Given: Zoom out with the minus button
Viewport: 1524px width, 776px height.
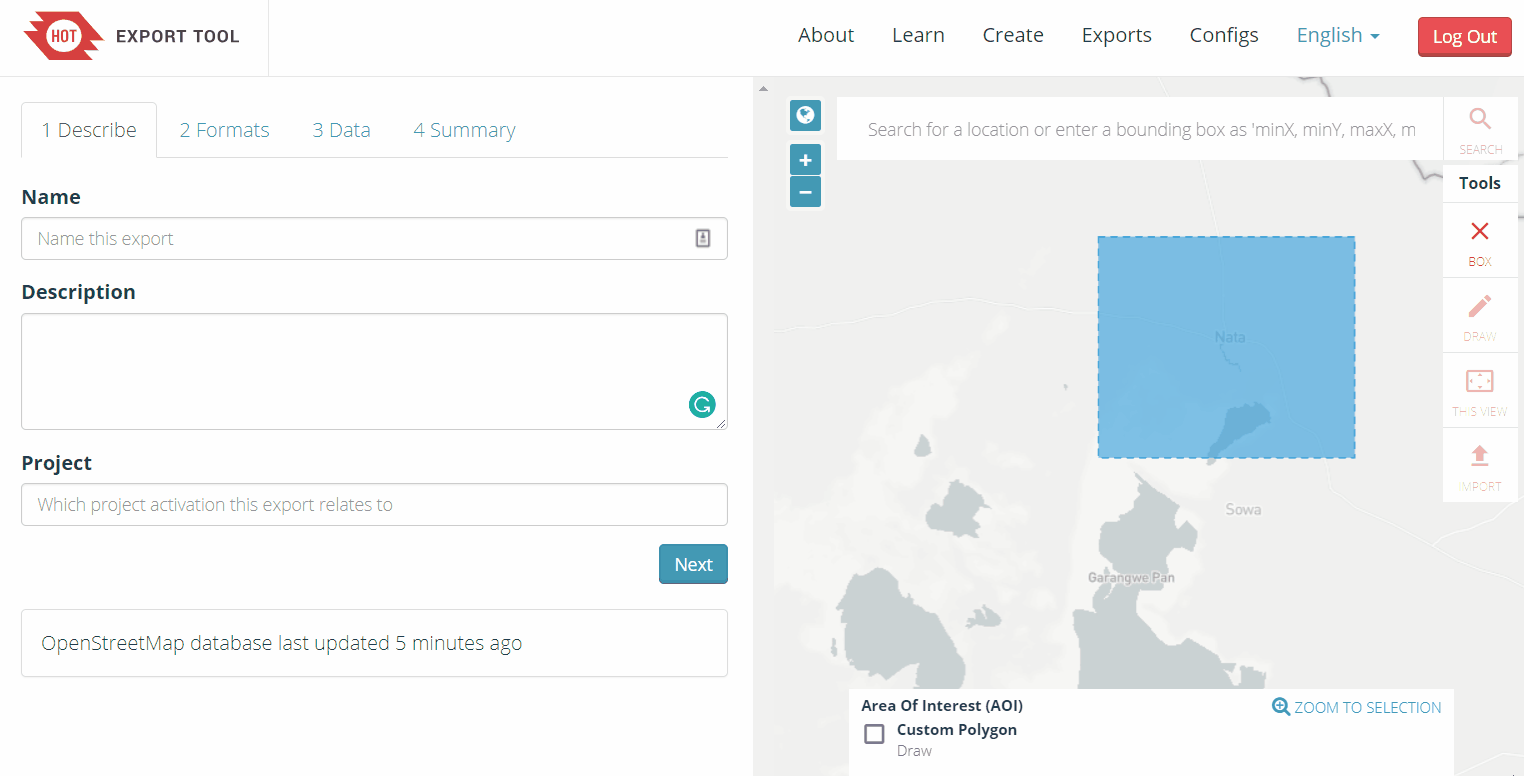Looking at the screenshot, I should (x=805, y=191).
